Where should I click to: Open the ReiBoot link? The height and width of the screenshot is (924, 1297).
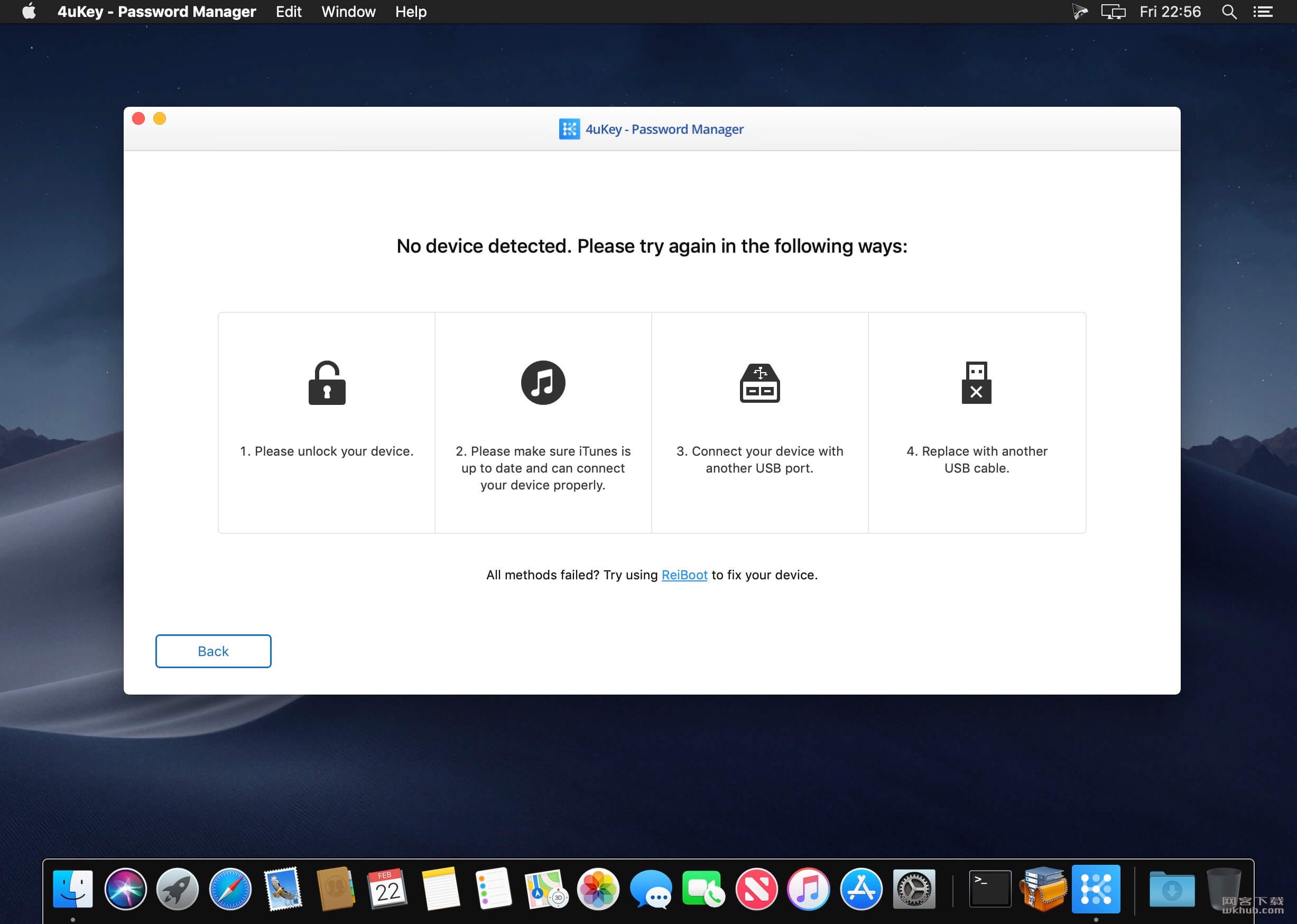684,575
